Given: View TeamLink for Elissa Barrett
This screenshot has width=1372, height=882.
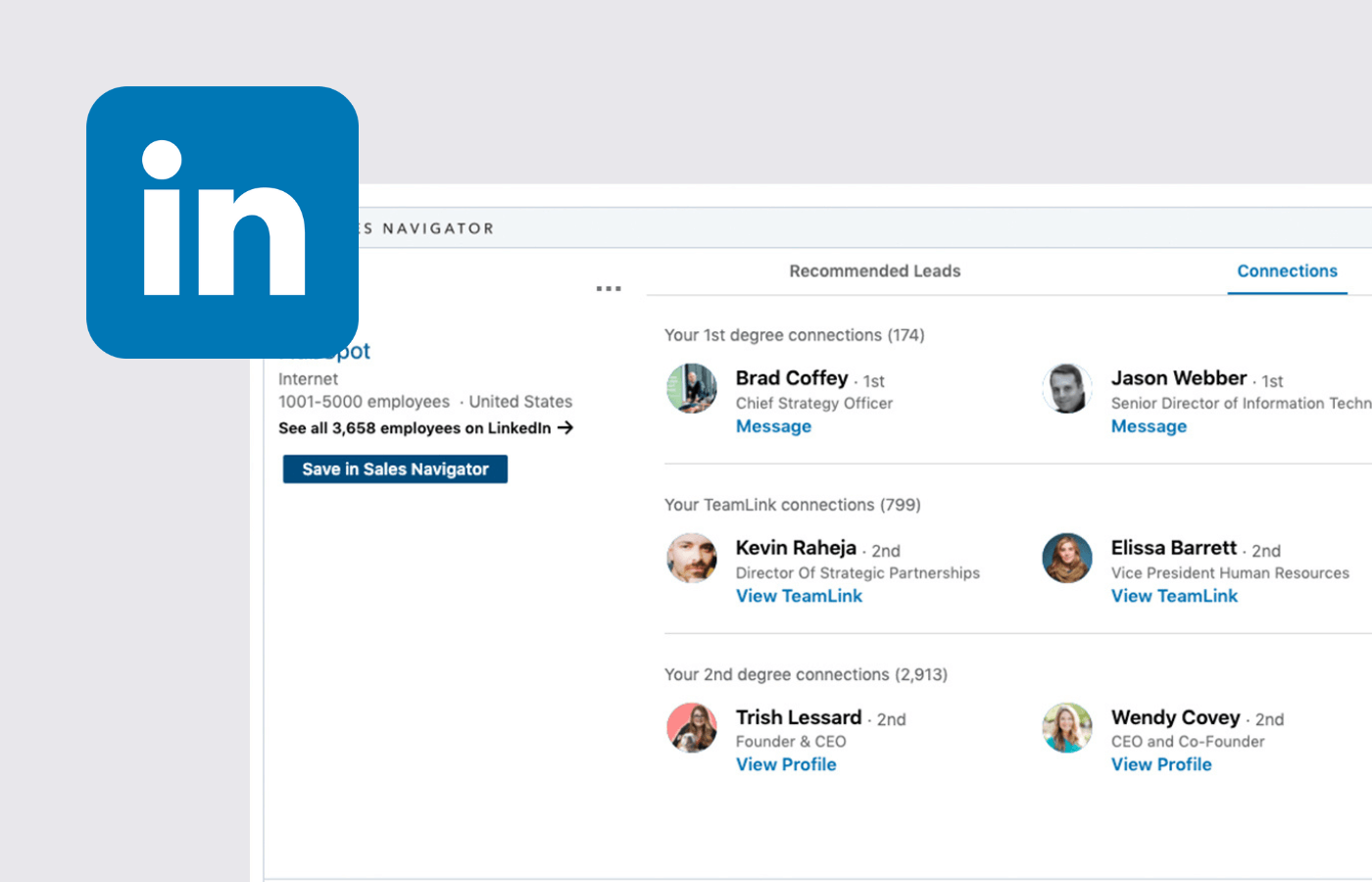Looking at the screenshot, I should point(1174,596).
